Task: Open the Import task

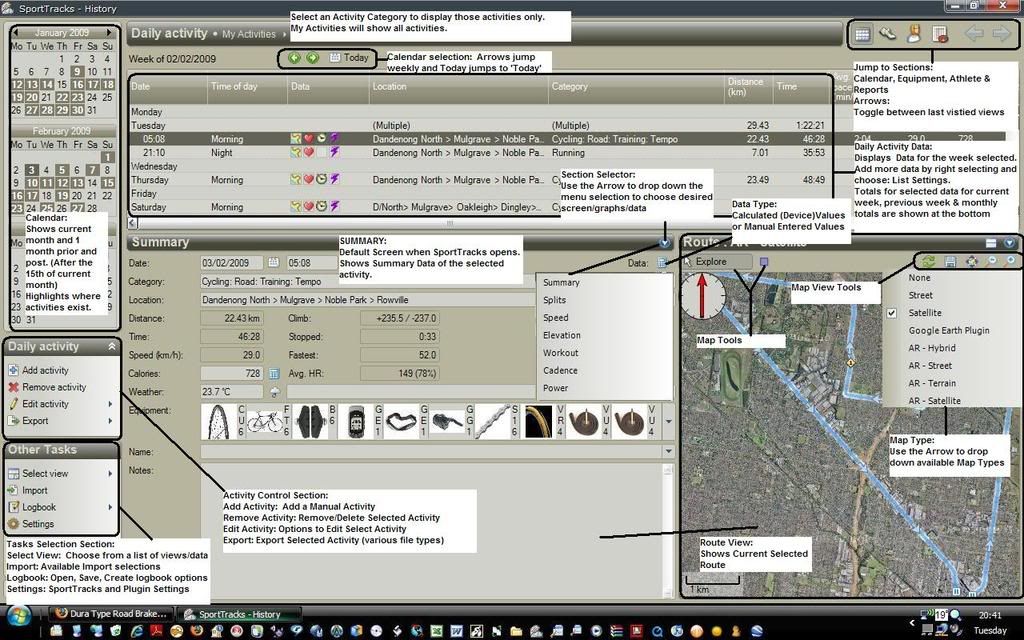Action: (35, 490)
